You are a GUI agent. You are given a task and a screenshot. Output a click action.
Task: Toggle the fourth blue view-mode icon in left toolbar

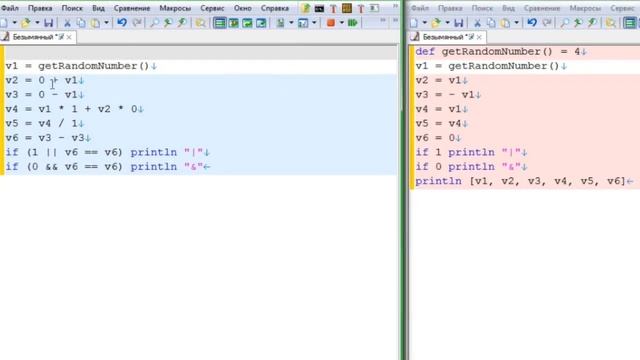[x=261, y=23]
